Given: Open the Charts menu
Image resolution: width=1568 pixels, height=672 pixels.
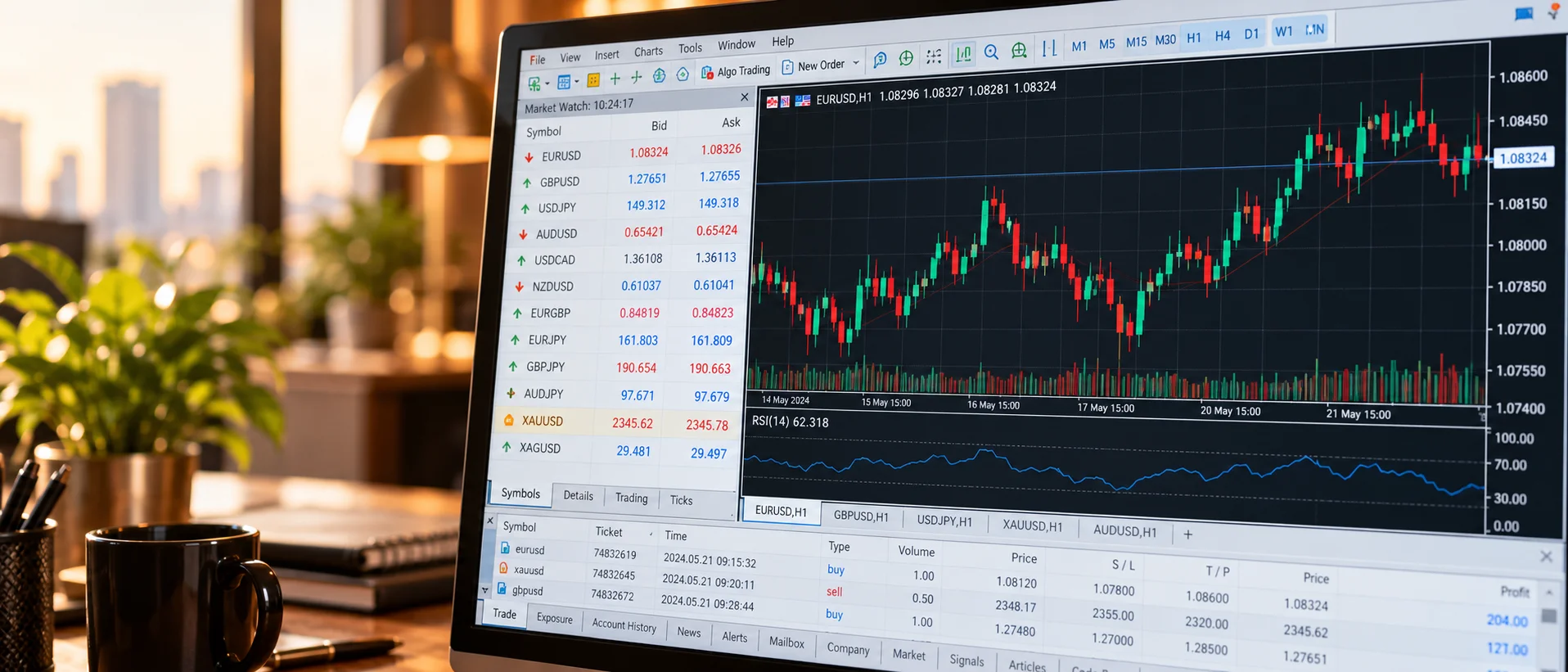Looking at the screenshot, I should coord(648,52).
